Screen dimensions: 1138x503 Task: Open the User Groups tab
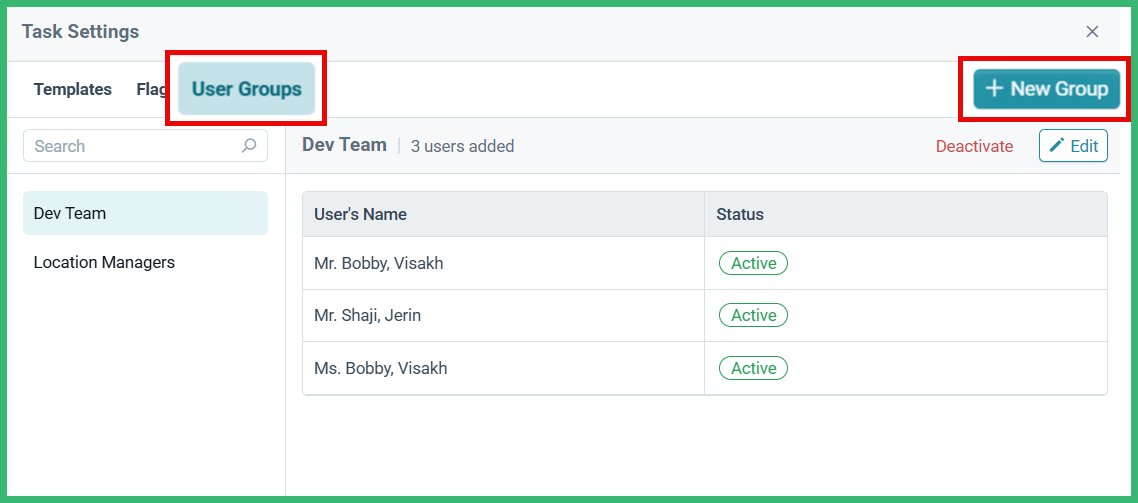tap(247, 89)
